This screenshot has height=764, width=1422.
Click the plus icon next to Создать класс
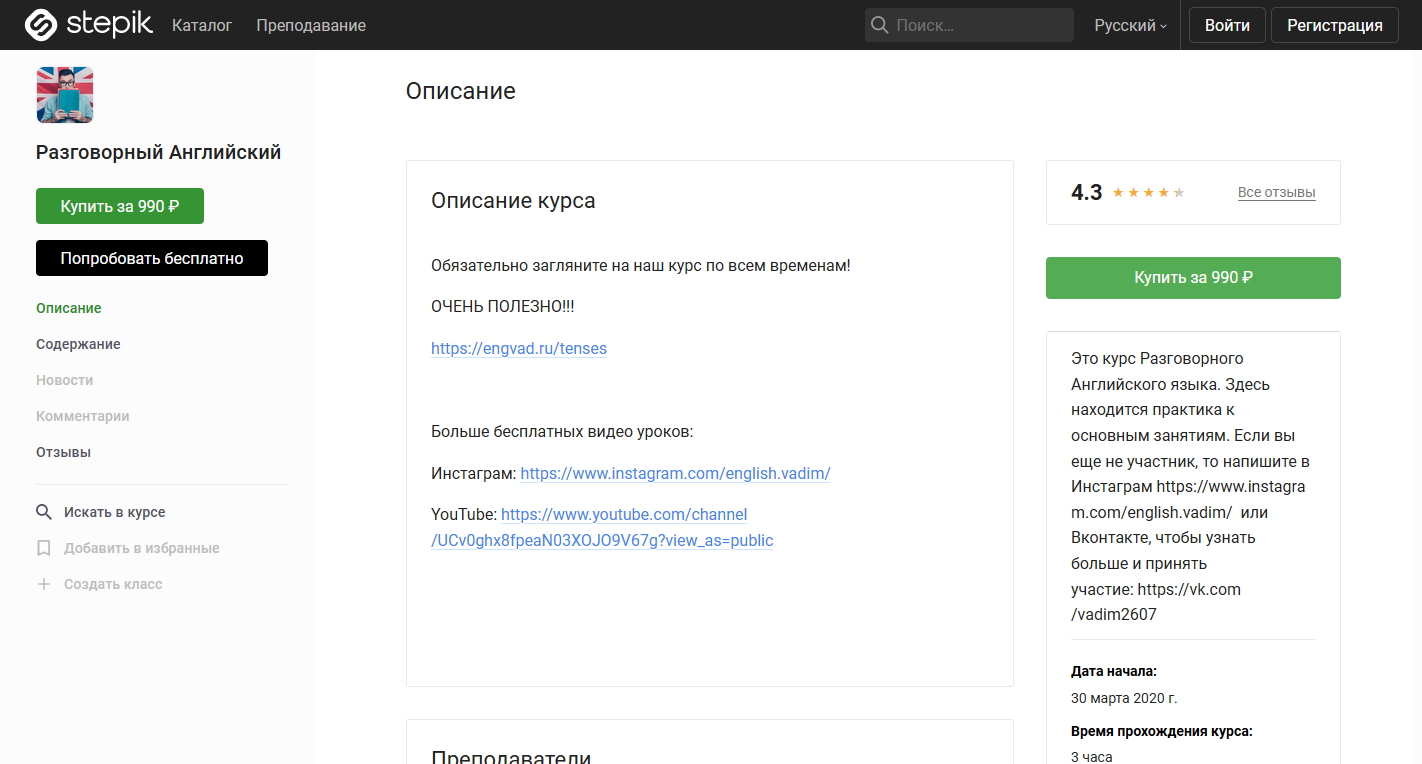point(44,583)
